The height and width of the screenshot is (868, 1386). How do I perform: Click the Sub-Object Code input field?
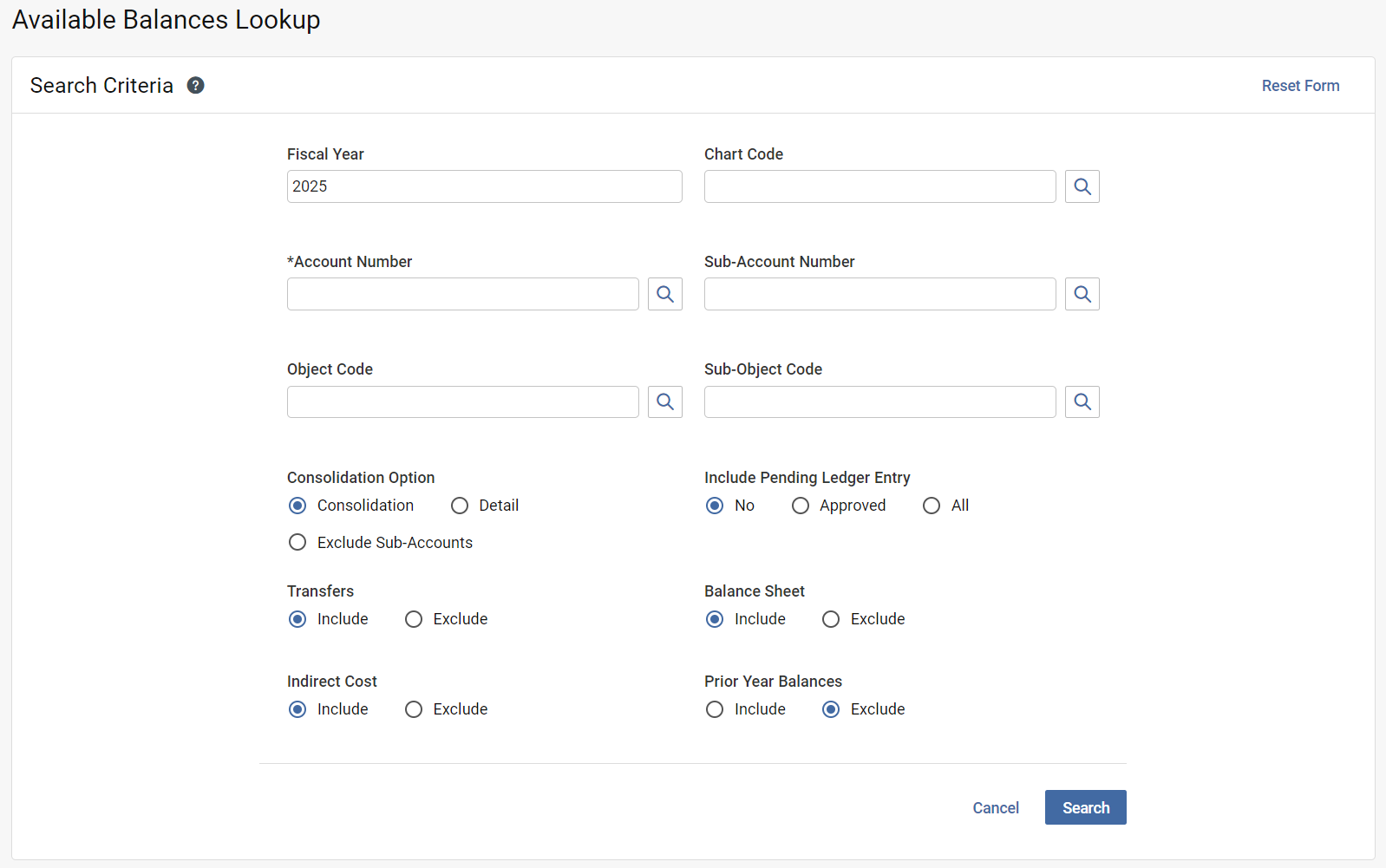click(x=880, y=401)
